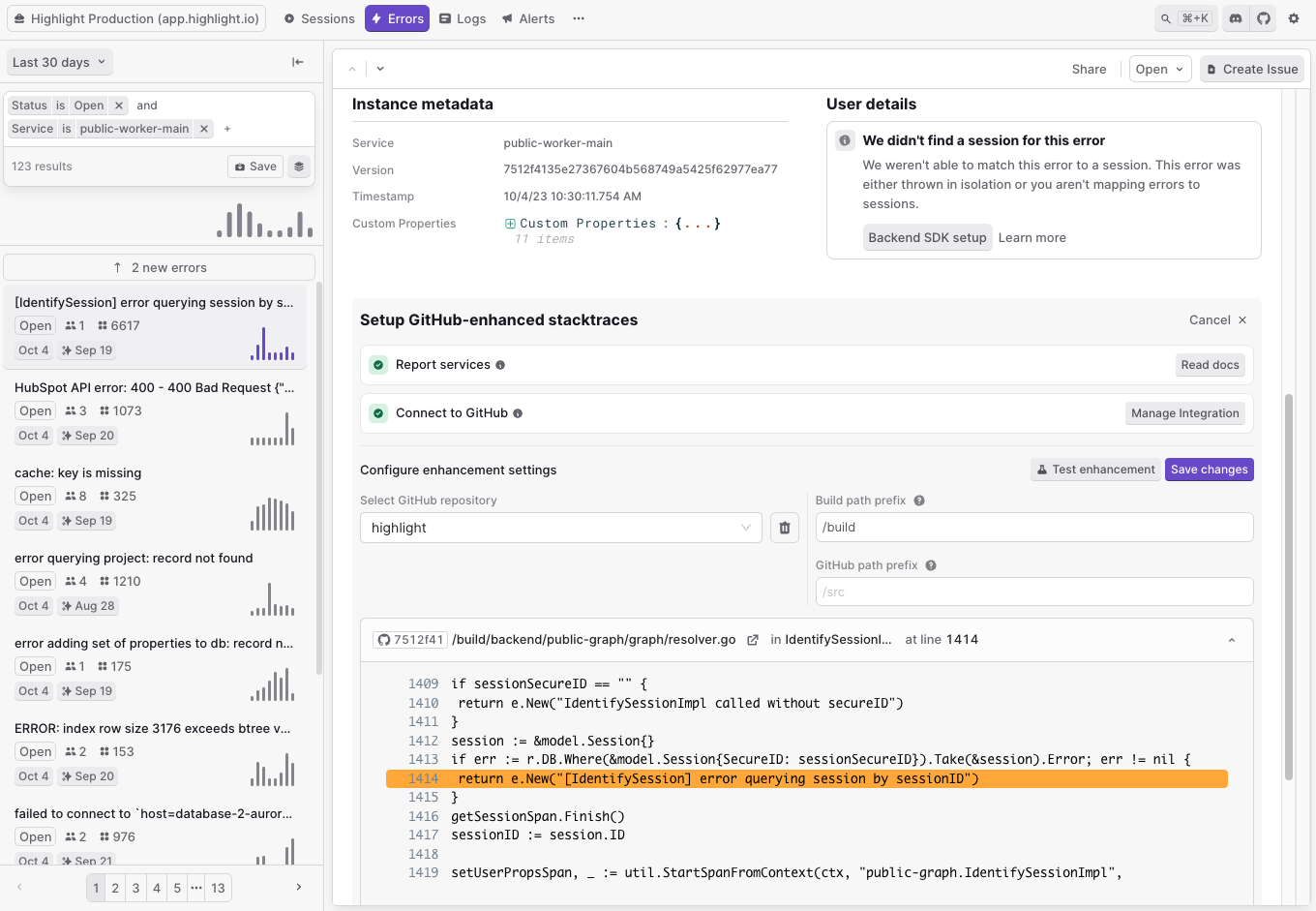
Task: Switch to the Sessions tab
Action: 319,18
